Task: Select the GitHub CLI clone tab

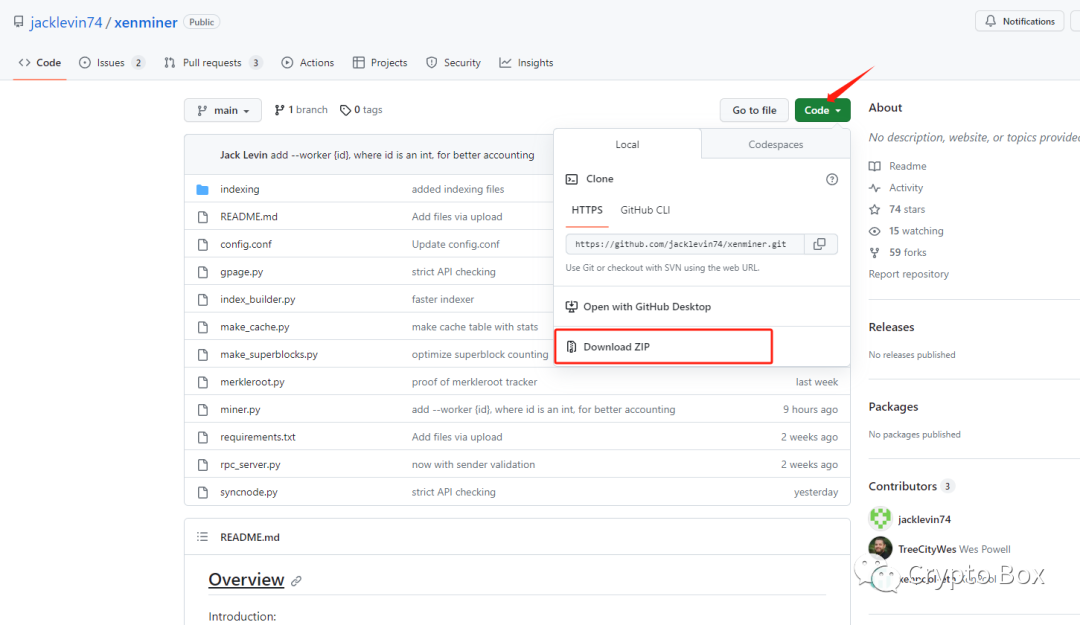Action: click(645, 210)
